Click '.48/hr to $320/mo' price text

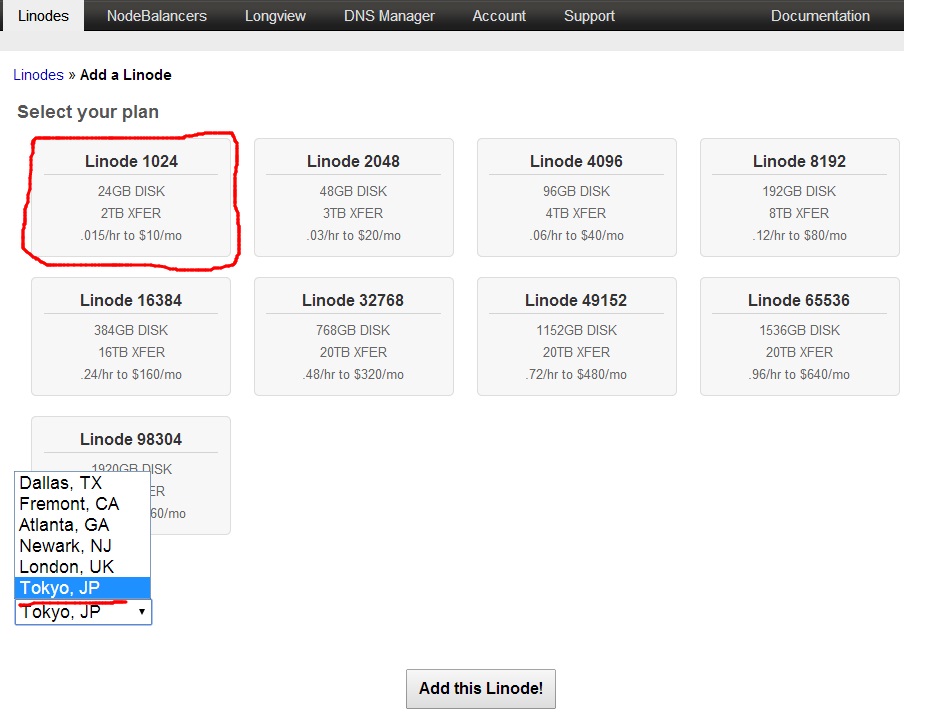pos(353,375)
